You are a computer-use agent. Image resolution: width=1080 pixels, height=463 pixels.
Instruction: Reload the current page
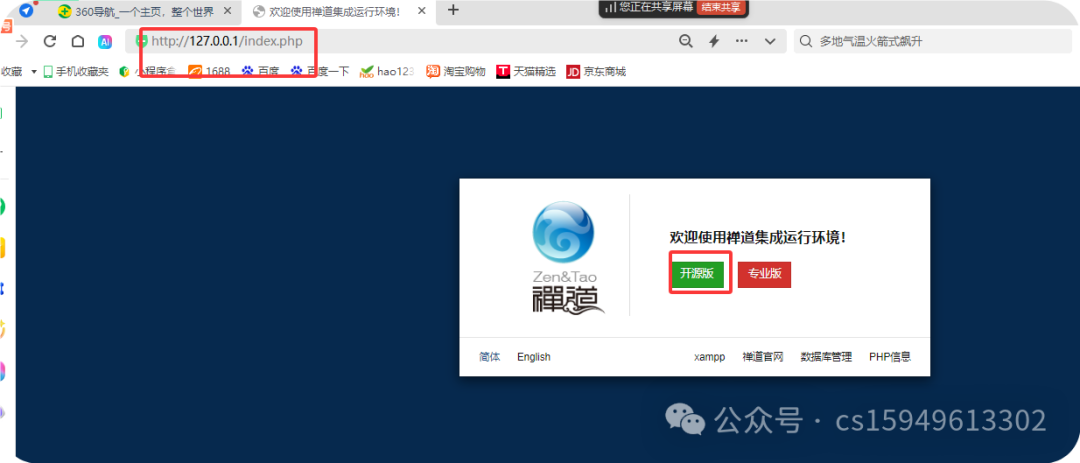(x=50, y=41)
